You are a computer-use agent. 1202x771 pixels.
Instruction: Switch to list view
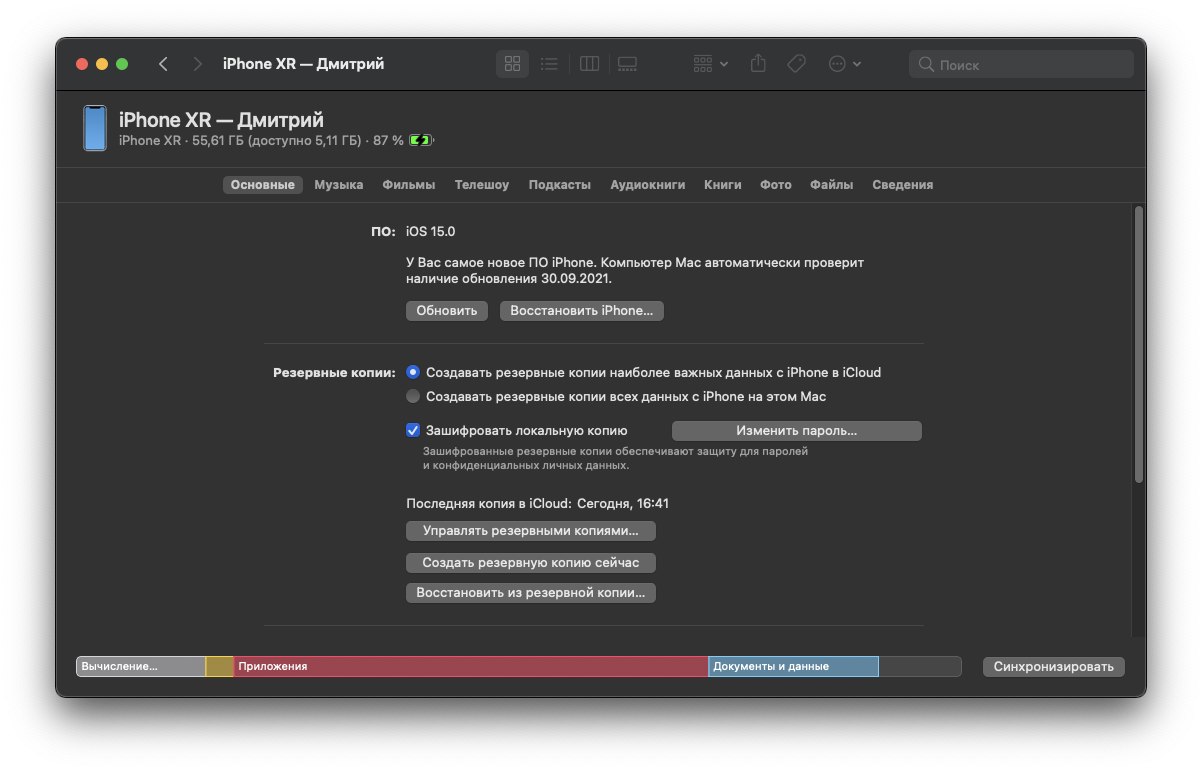(549, 64)
